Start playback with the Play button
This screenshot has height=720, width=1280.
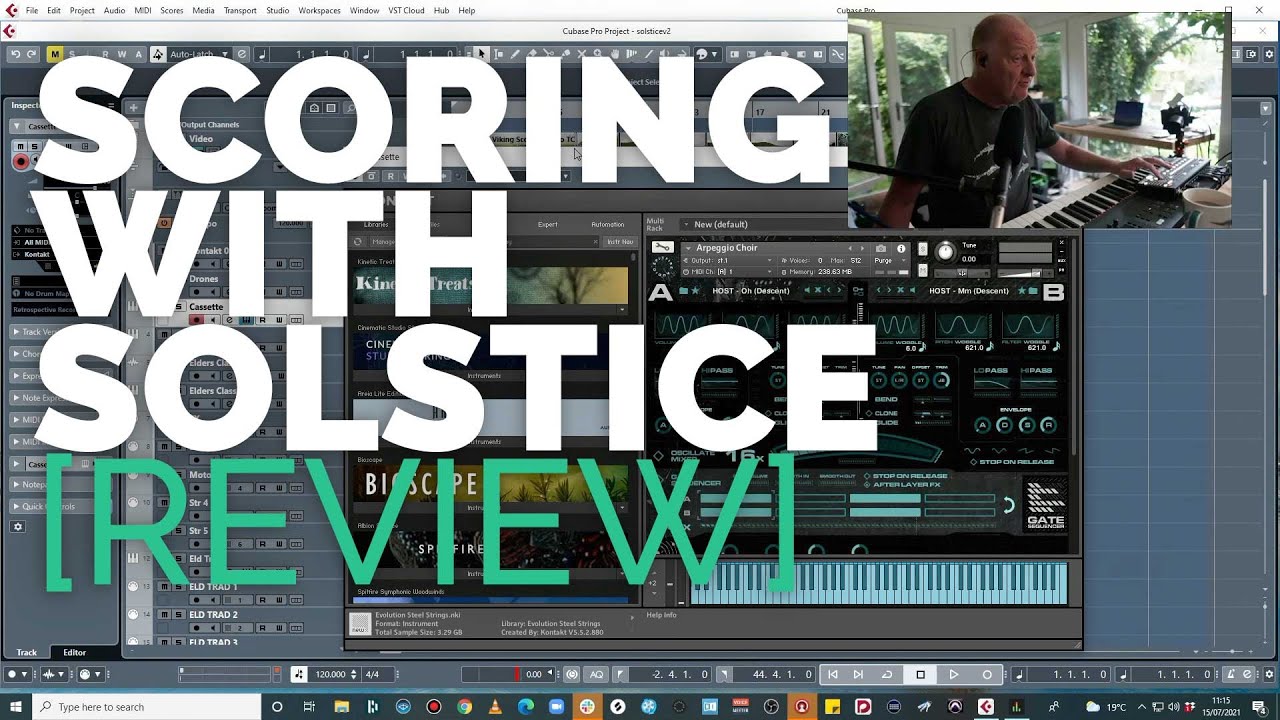953,674
